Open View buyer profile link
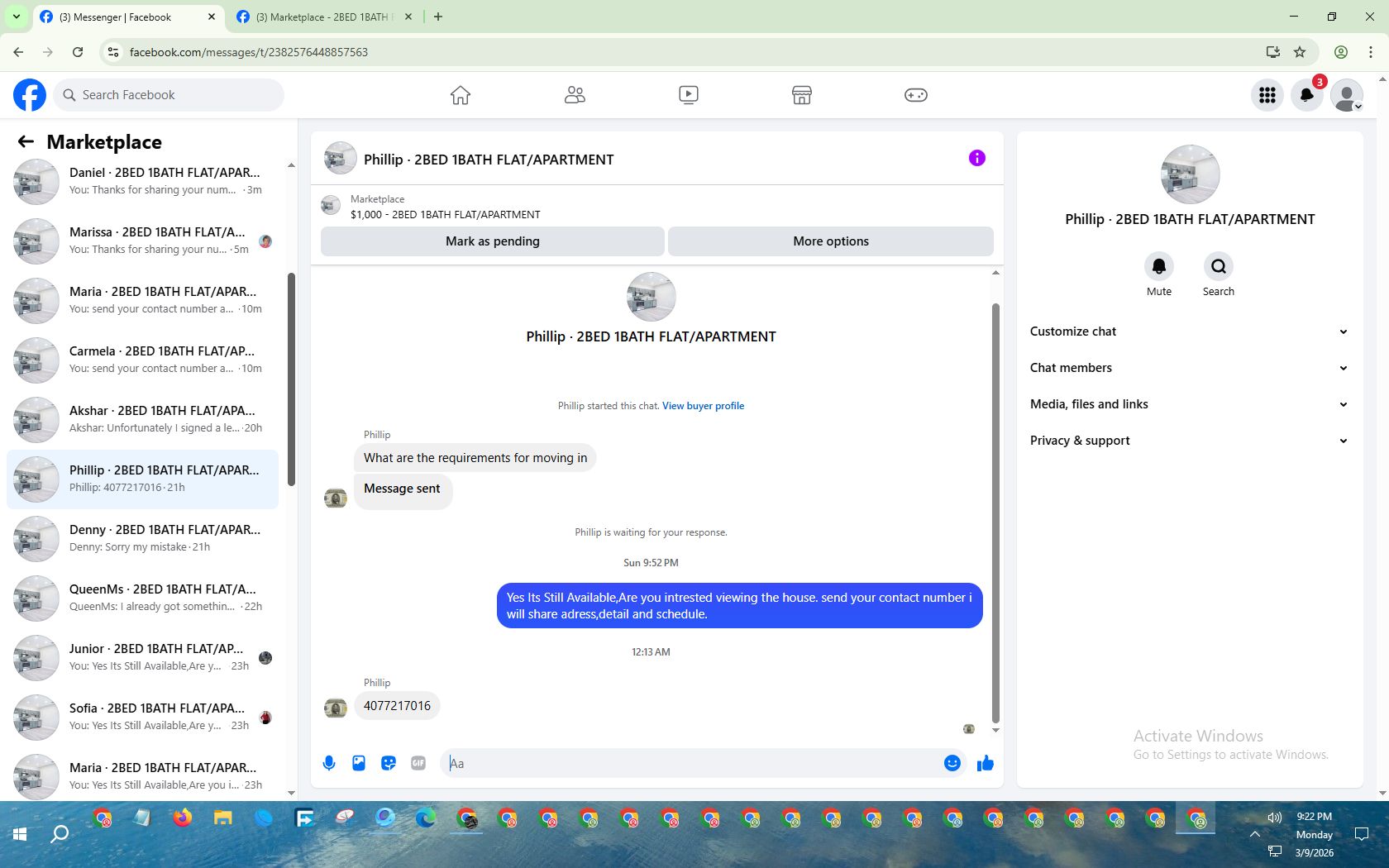 (x=703, y=406)
